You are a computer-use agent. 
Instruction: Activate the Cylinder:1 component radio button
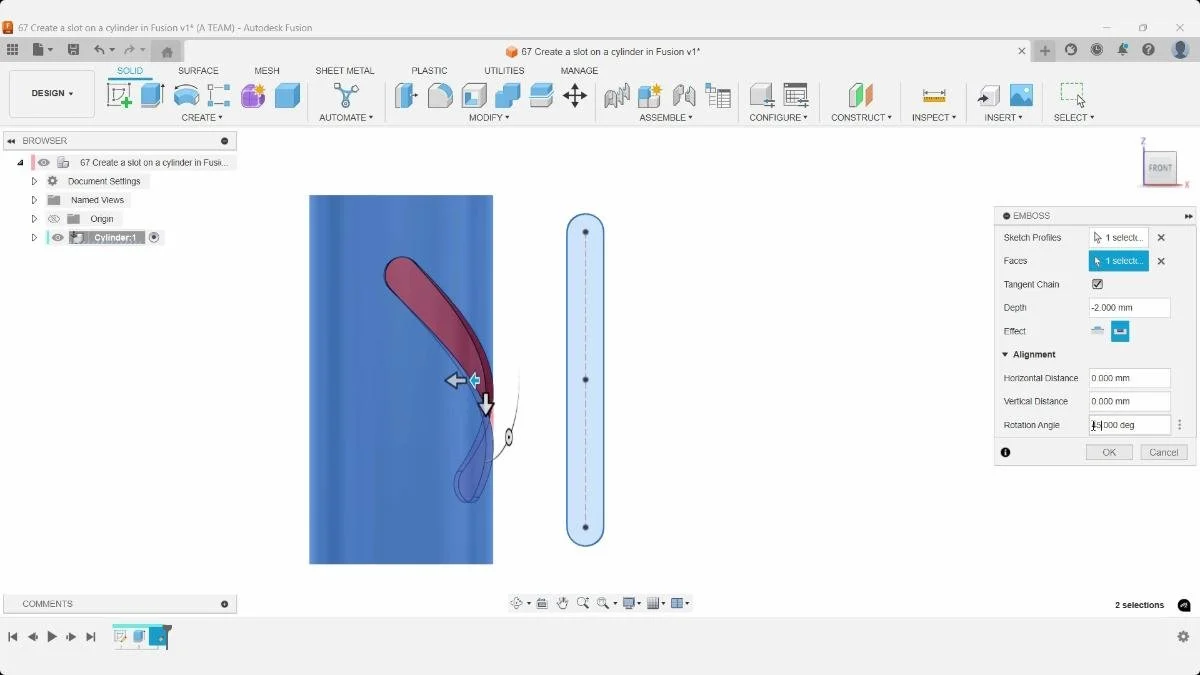point(154,237)
